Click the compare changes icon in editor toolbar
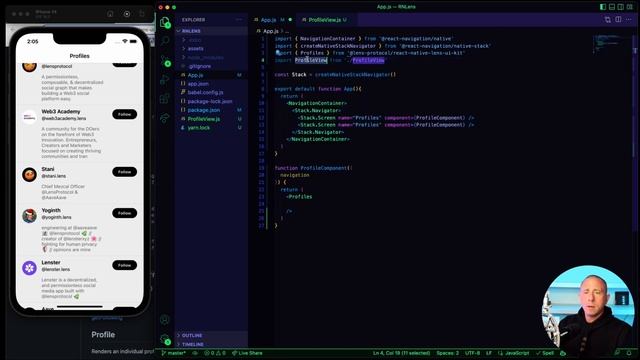This screenshot has height=360, width=640. (x=608, y=20)
